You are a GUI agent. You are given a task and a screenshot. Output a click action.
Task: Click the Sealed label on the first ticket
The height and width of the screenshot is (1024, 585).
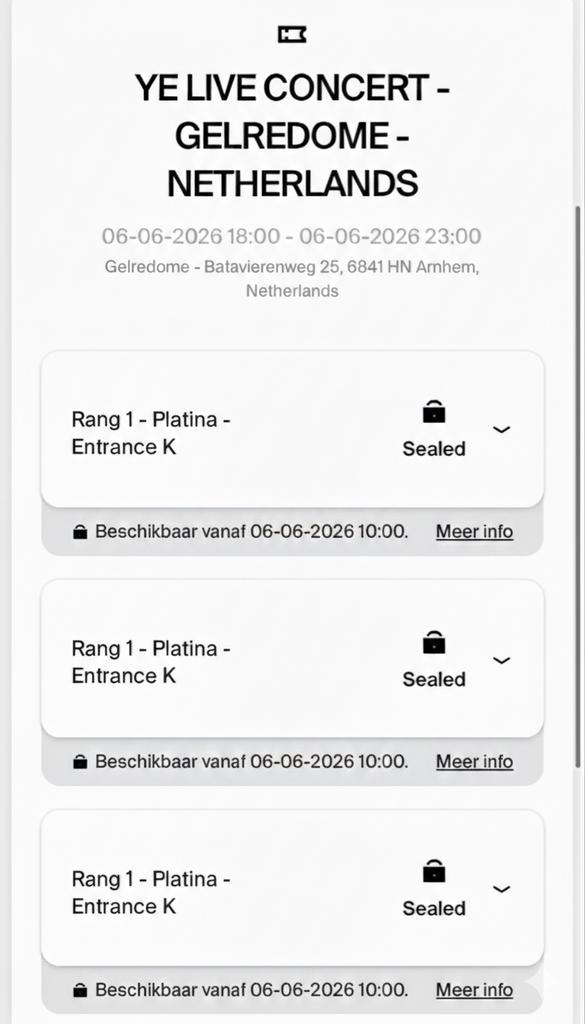click(433, 448)
